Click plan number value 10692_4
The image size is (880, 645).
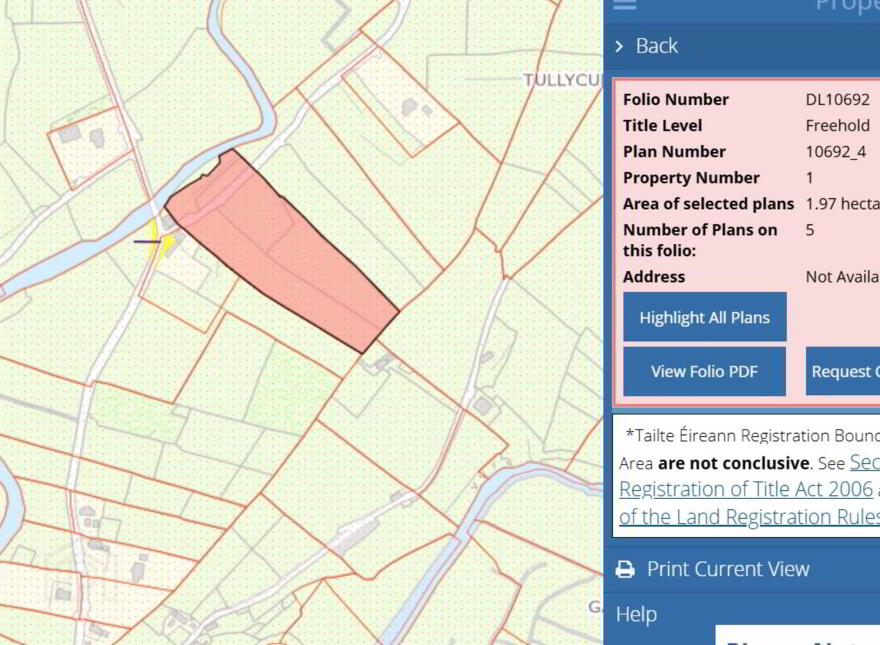[x=836, y=152]
